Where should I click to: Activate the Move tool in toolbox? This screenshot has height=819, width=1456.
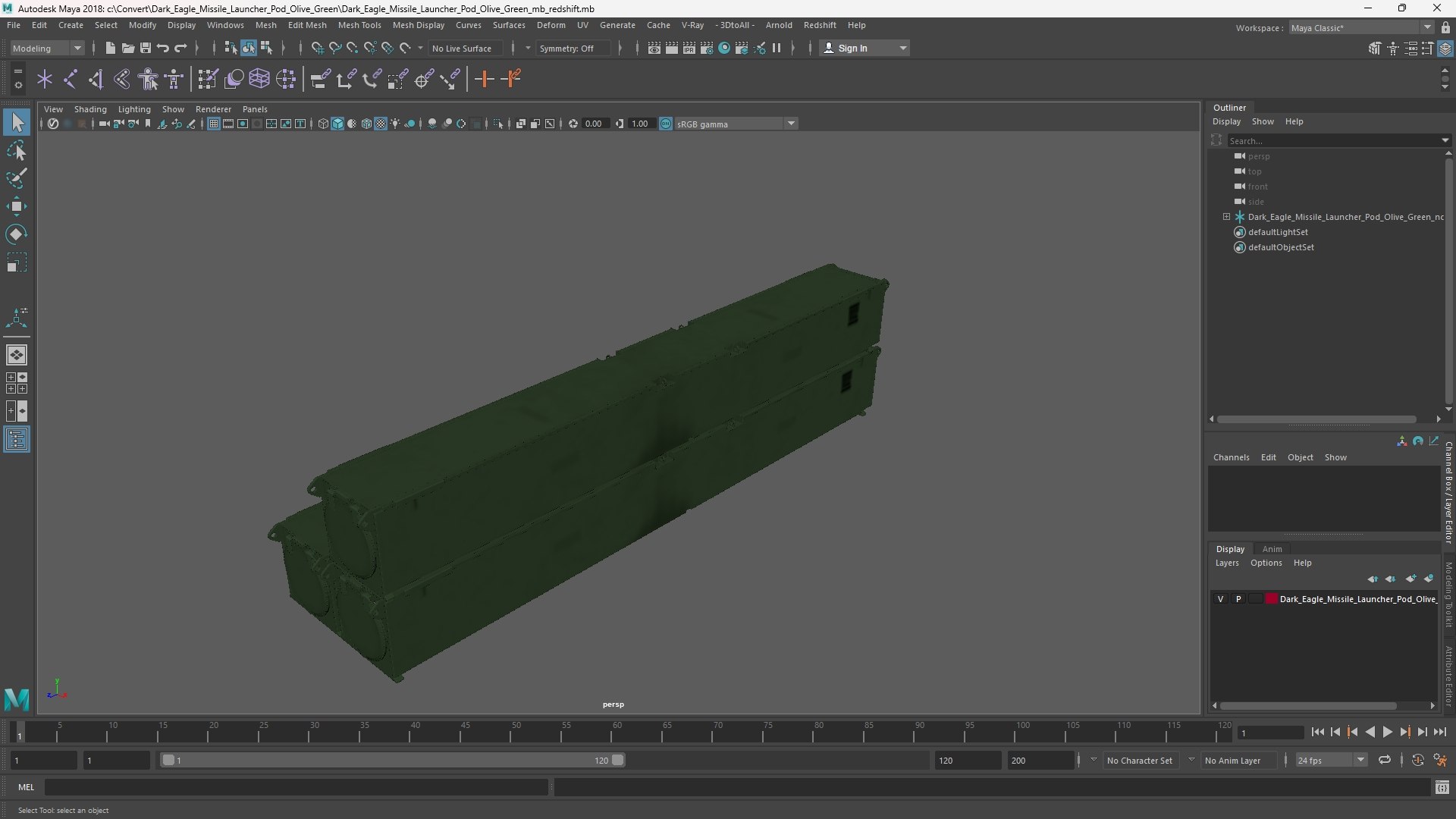point(17,206)
